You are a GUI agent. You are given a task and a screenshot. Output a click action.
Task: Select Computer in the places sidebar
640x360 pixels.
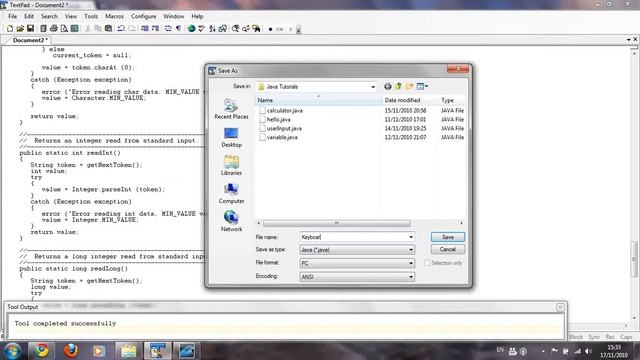[231, 193]
